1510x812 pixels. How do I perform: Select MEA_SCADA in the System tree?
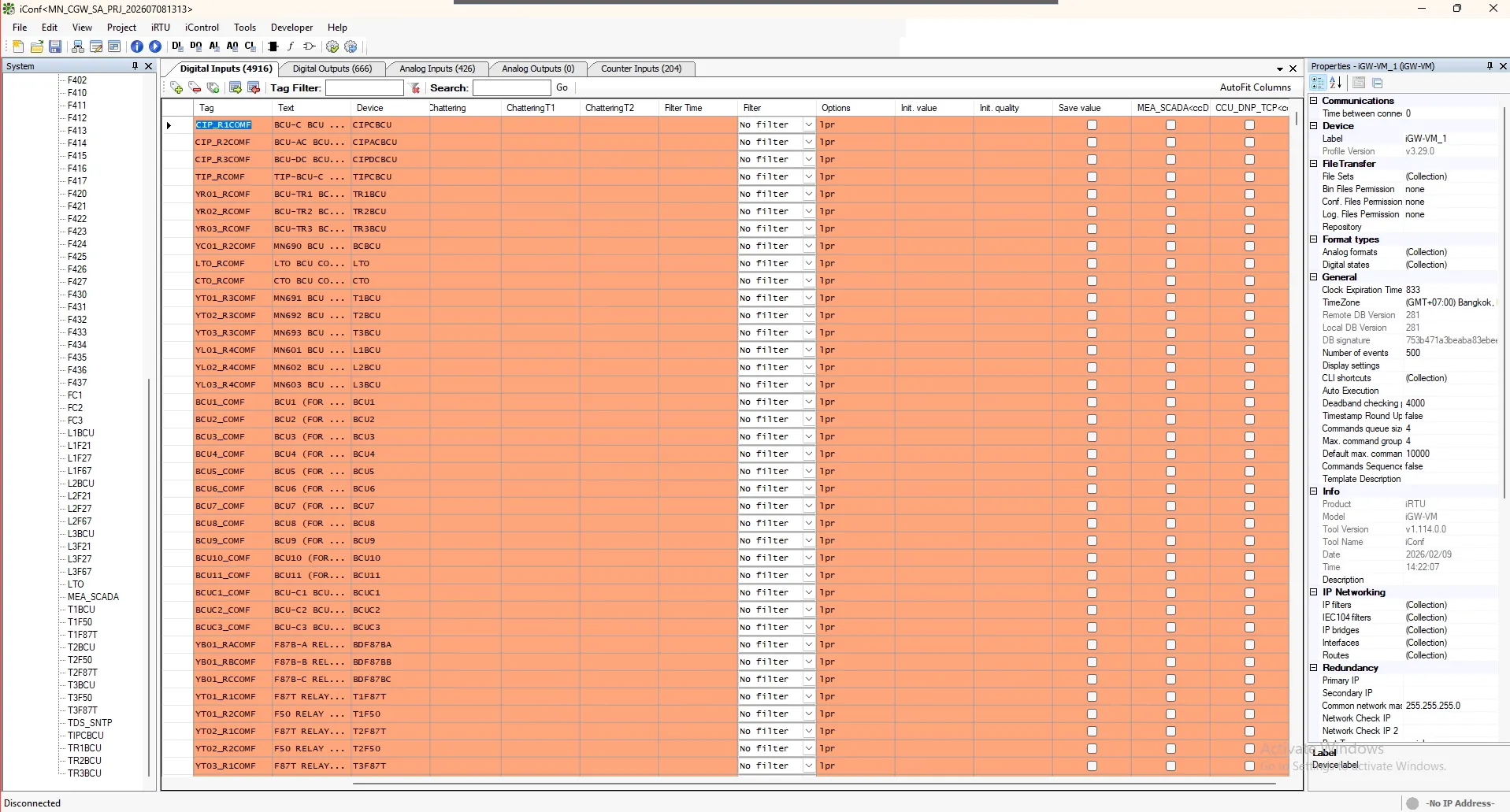[x=93, y=597]
